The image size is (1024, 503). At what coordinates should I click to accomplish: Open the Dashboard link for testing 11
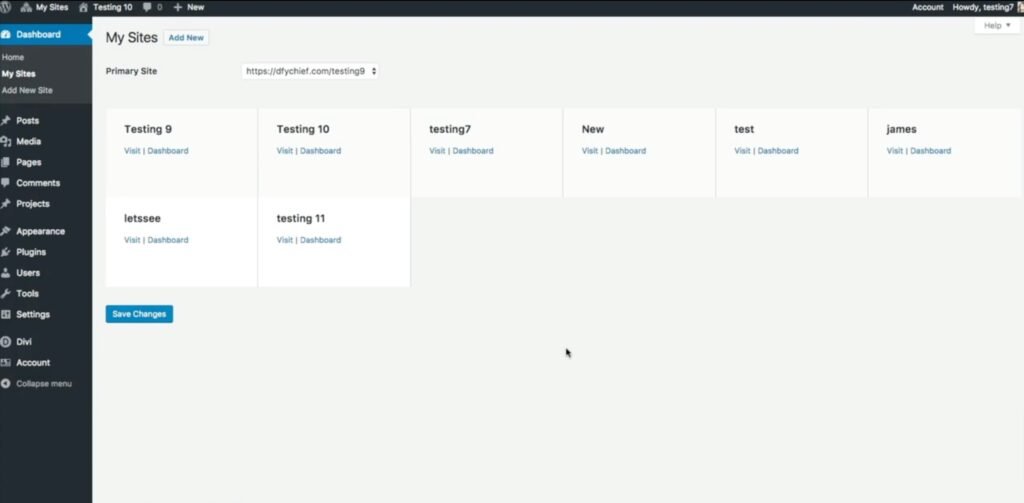pyautogui.click(x=321, y=240)
